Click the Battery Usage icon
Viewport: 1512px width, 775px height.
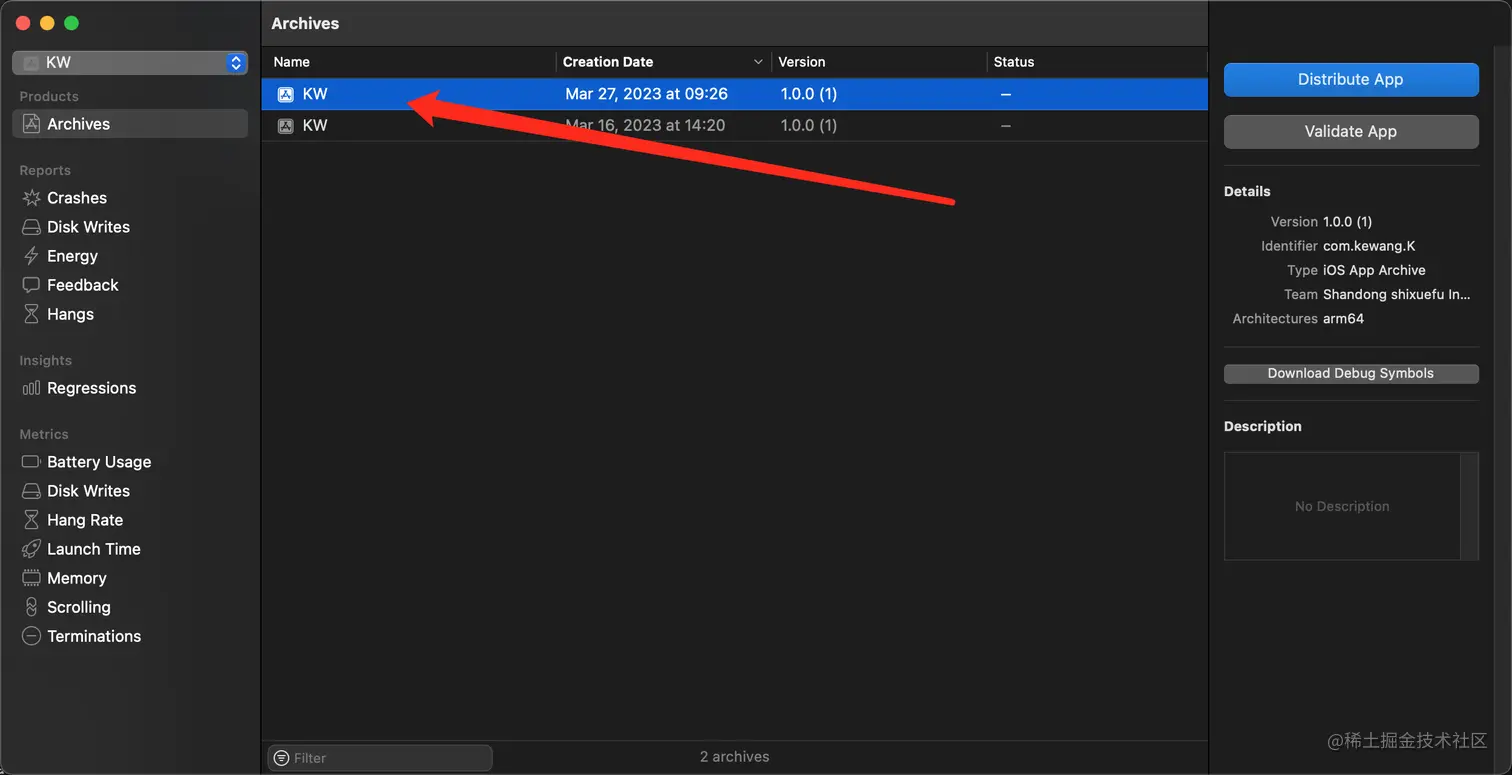(31, 462)
